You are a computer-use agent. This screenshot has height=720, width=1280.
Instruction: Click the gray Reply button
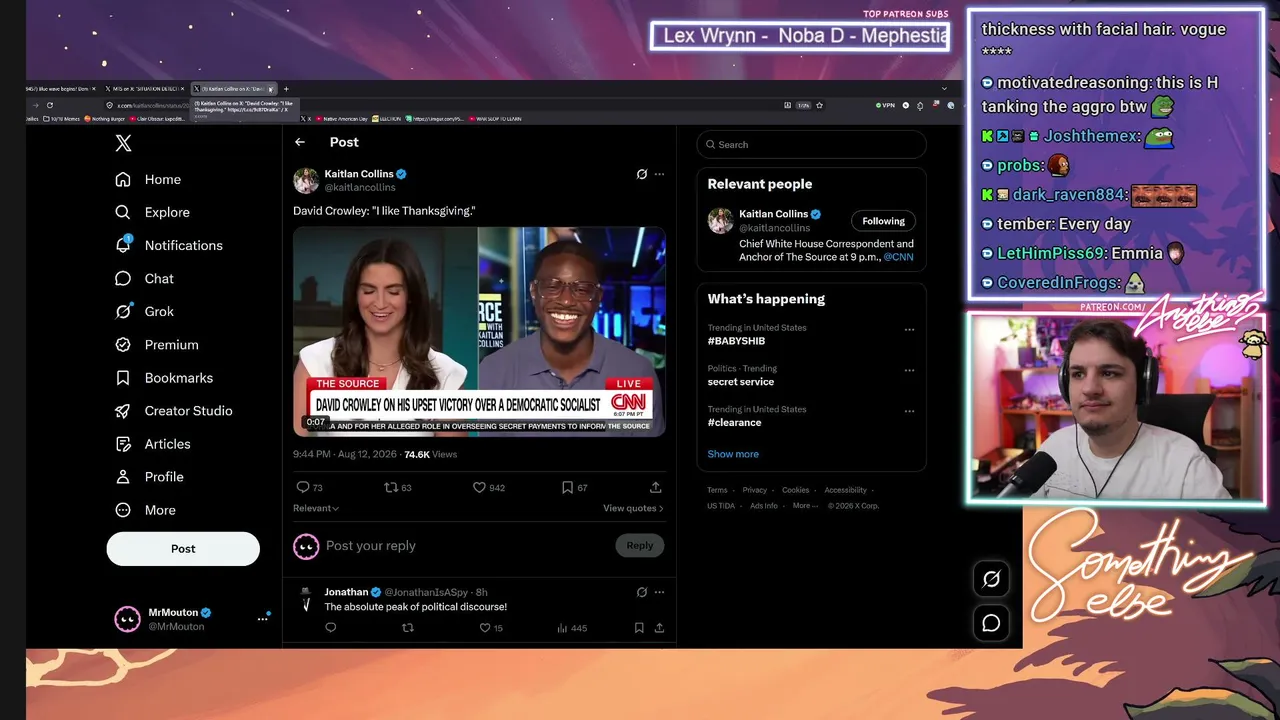[640, 545]
